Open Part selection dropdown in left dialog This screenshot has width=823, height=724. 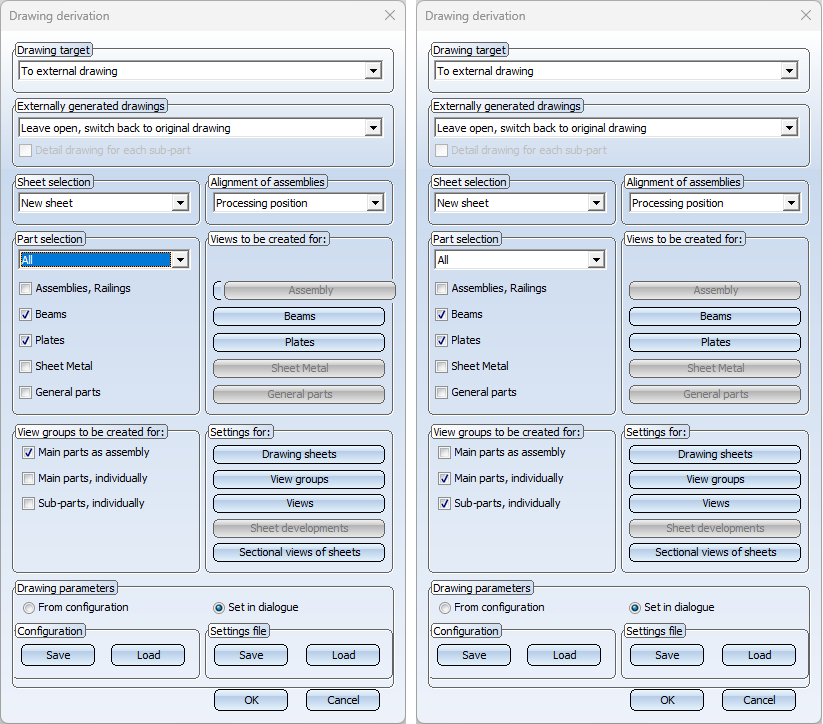(180, 259)
